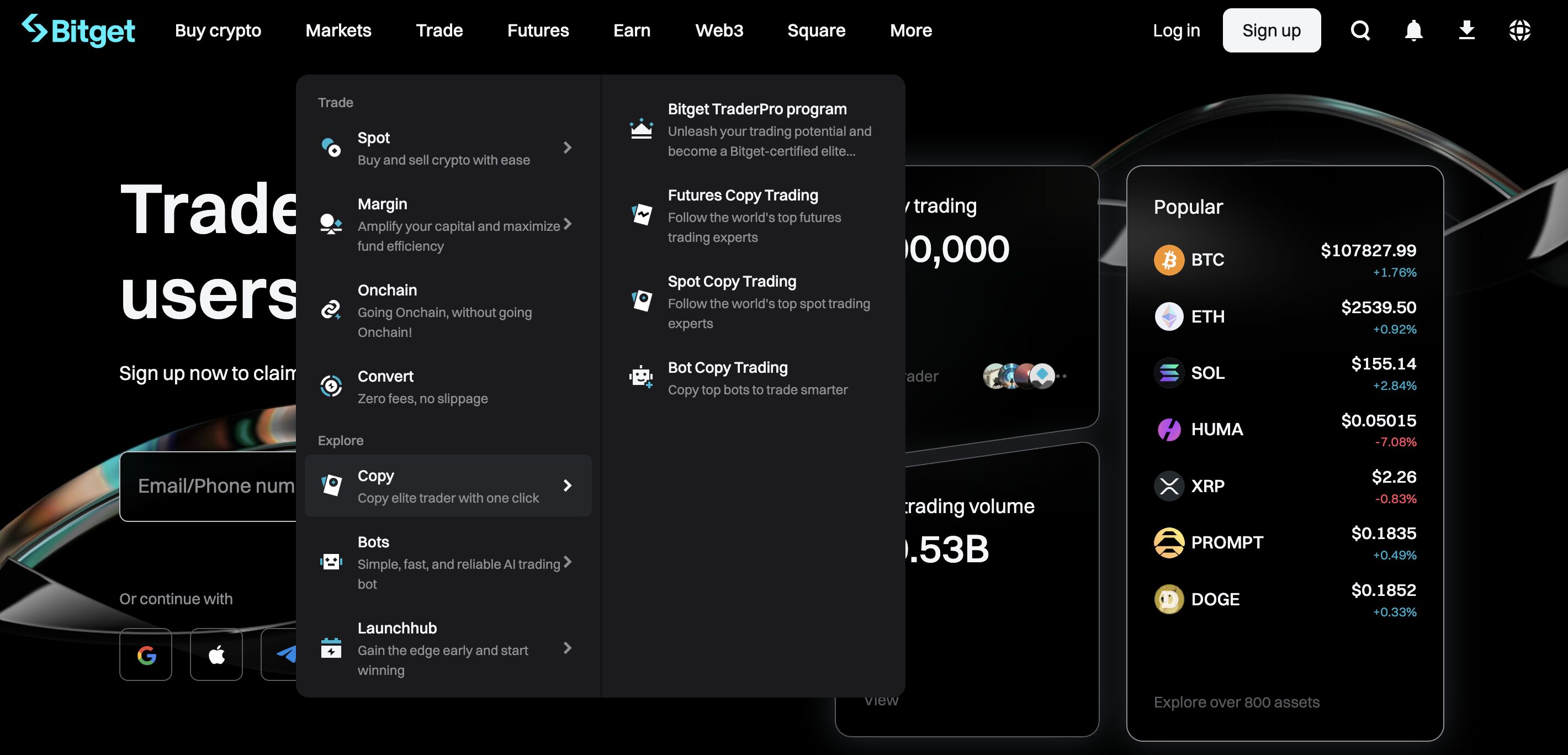This screenshot has width=1568, height=755.
Task: Click the Sign up button
Action: pos(1272,30)
